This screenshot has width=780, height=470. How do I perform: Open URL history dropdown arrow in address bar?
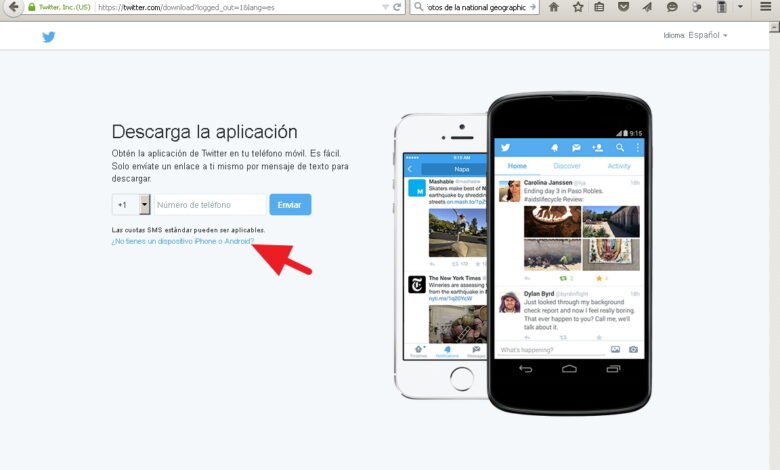pos(385,7)
